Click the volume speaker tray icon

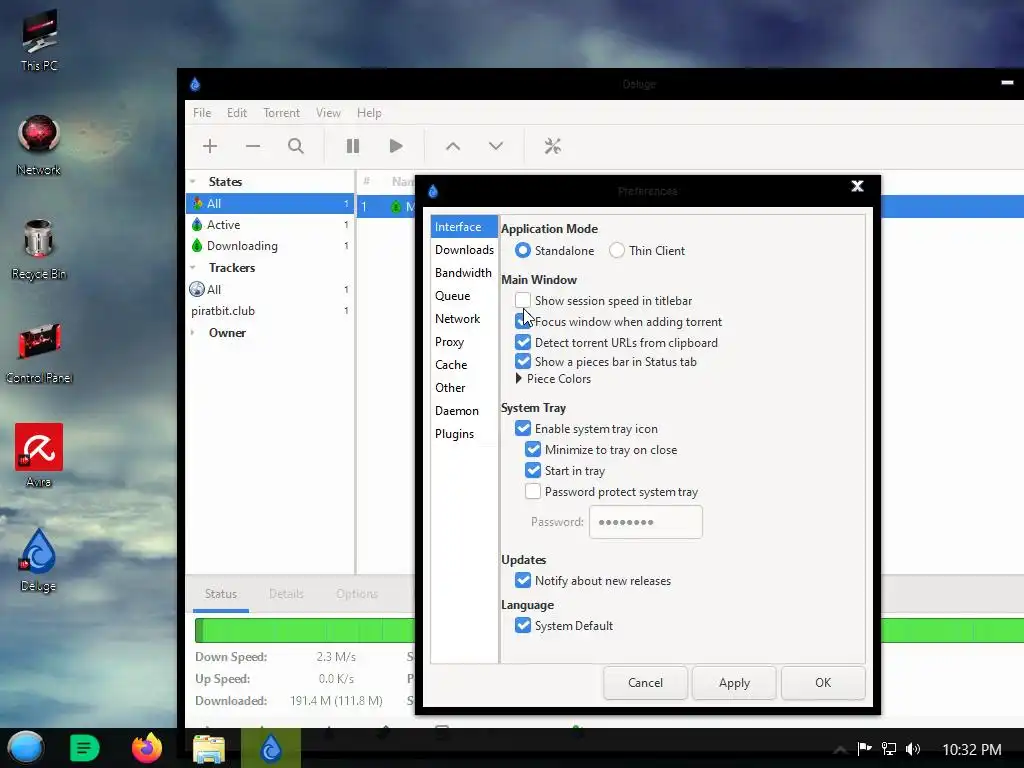[x=913, y=749]
